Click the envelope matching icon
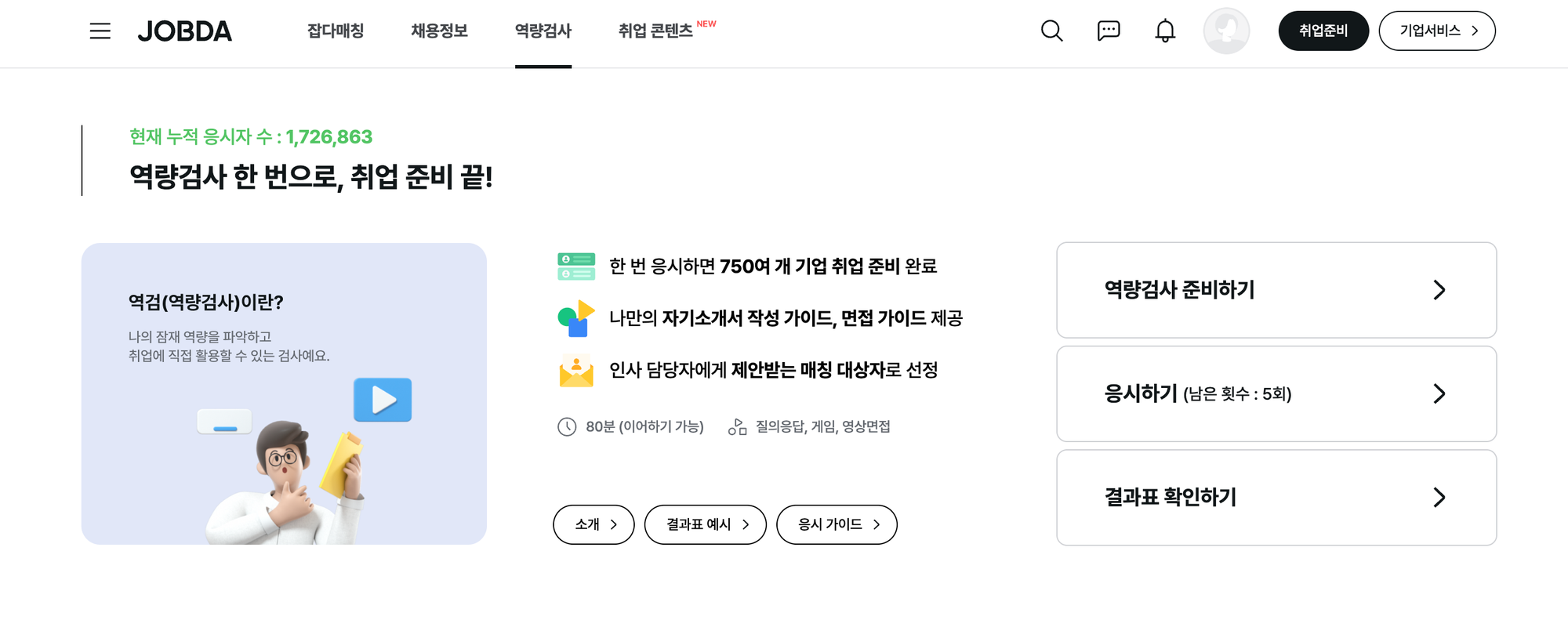This screenshot has width=1568, height=638. (576, 371)
